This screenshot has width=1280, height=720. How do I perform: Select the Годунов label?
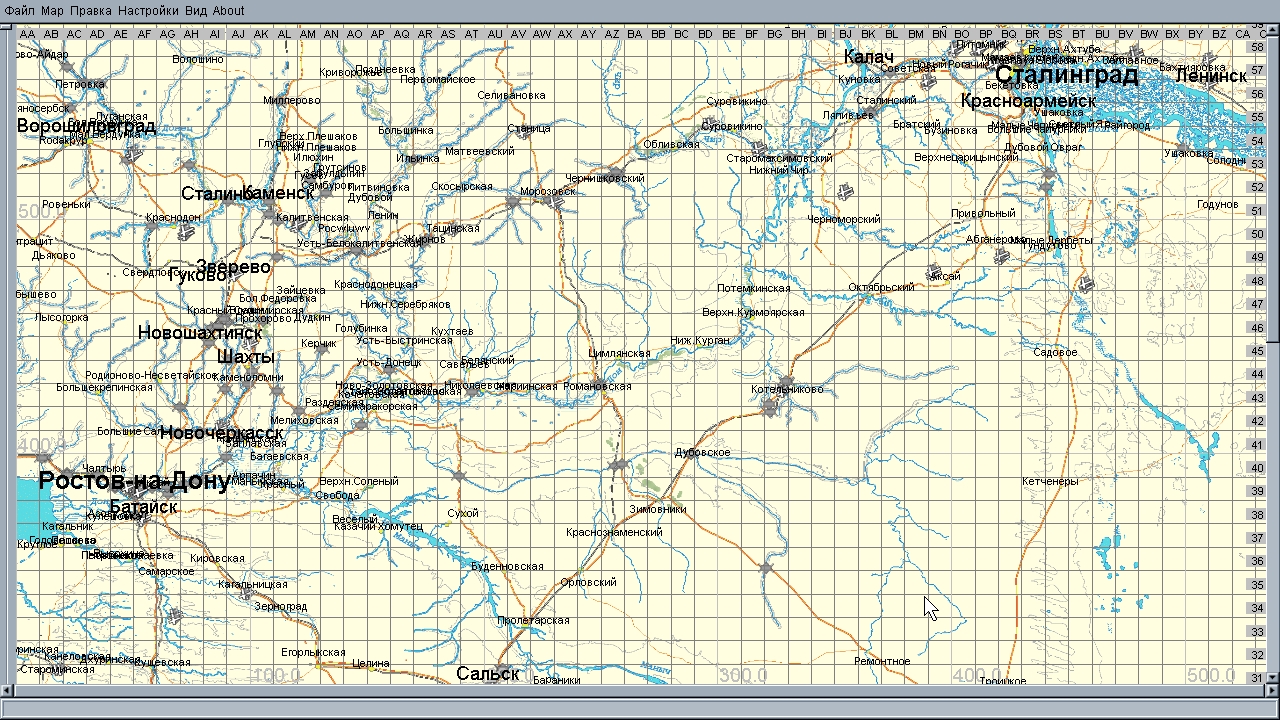pyautogui.click(x=1218, y=205)
